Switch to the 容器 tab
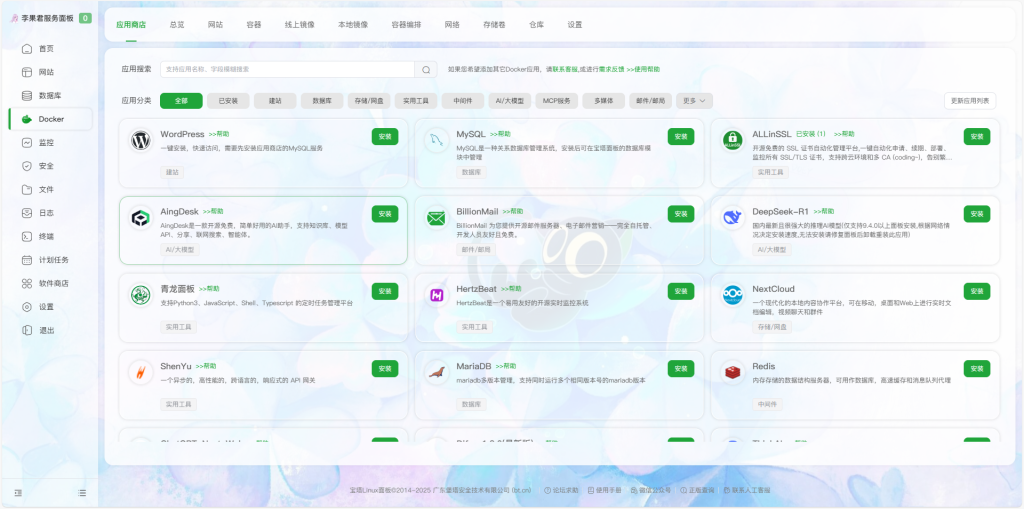The width and height of the screenshot is (1024, 509). click(x=254, y=24)
